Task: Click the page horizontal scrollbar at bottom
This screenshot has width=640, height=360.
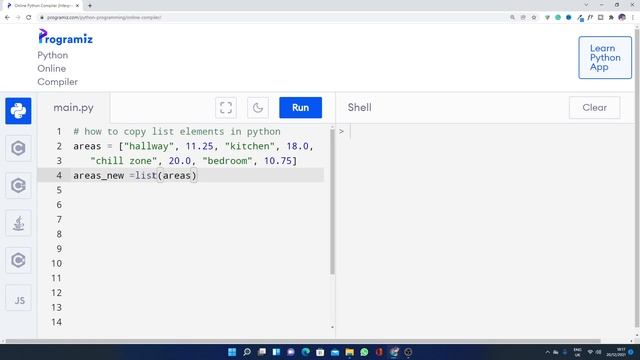Action: click(302, 341)
